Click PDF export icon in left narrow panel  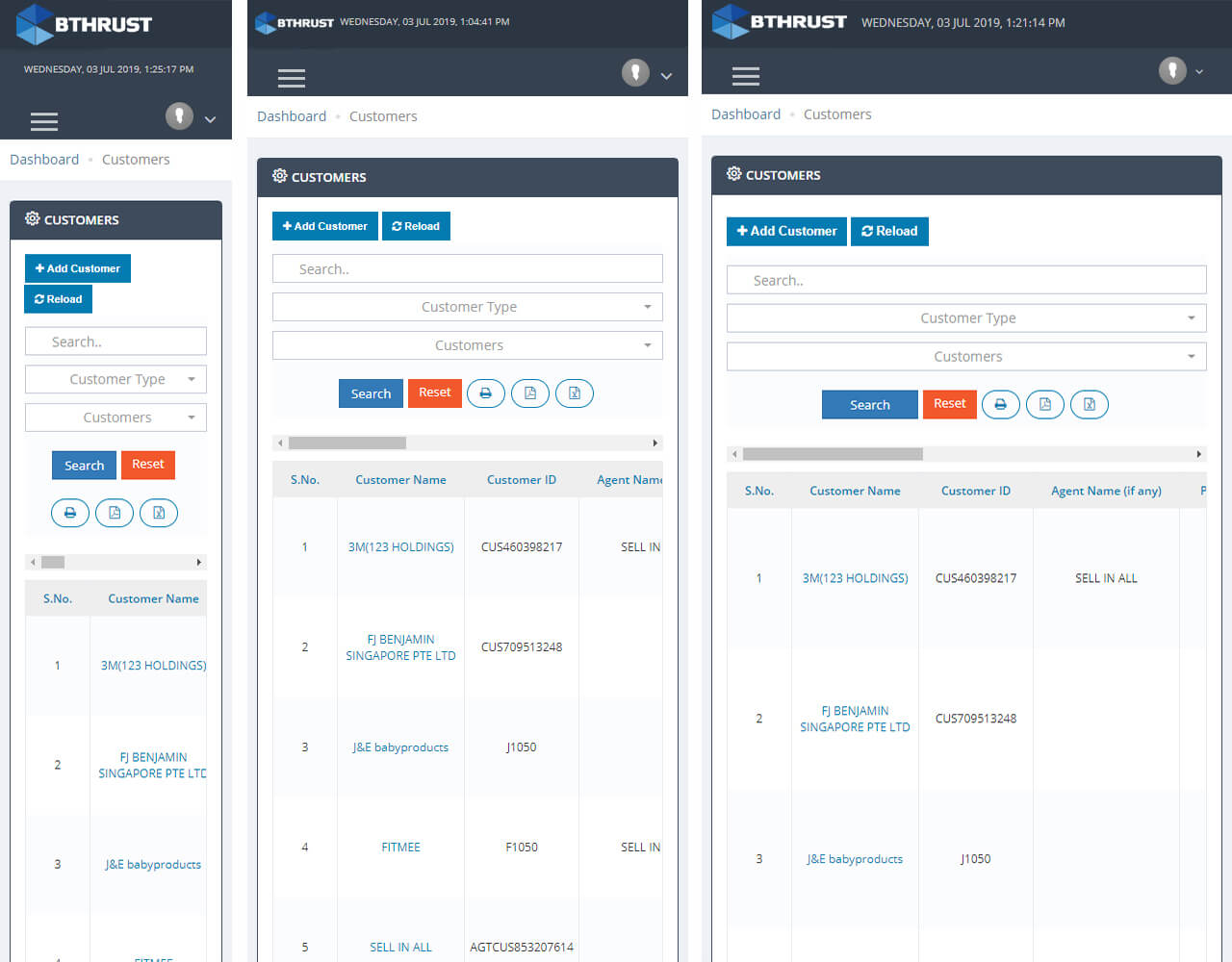coord(115,513)
